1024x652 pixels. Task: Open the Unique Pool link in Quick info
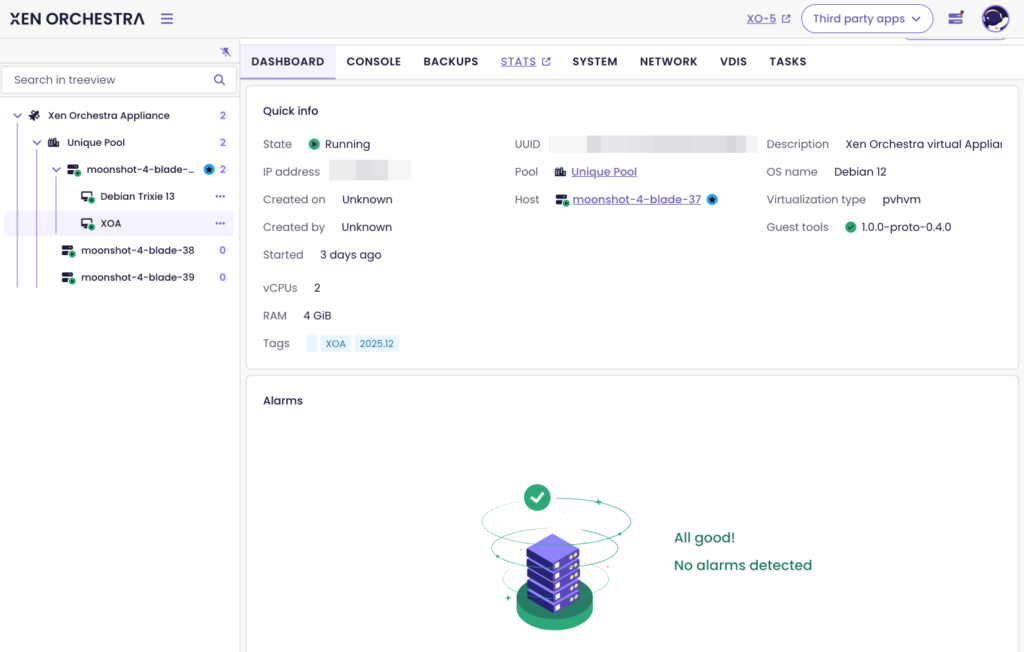click(604, 172)
